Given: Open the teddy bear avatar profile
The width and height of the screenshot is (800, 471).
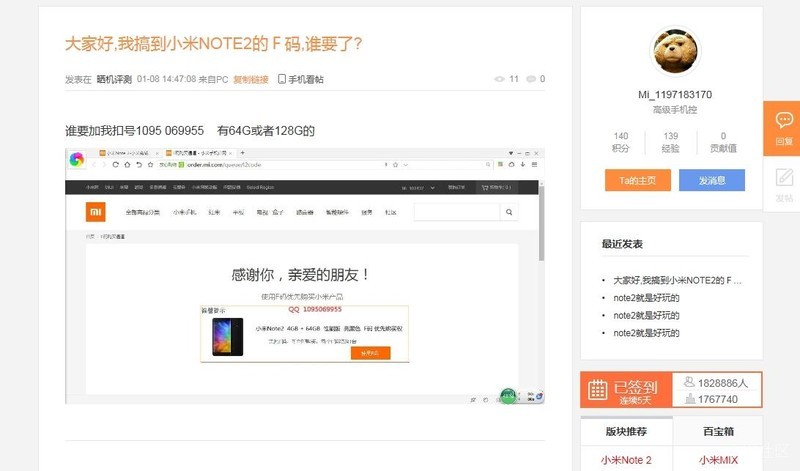Looking at the screenshot, I should tap(675, 52).
